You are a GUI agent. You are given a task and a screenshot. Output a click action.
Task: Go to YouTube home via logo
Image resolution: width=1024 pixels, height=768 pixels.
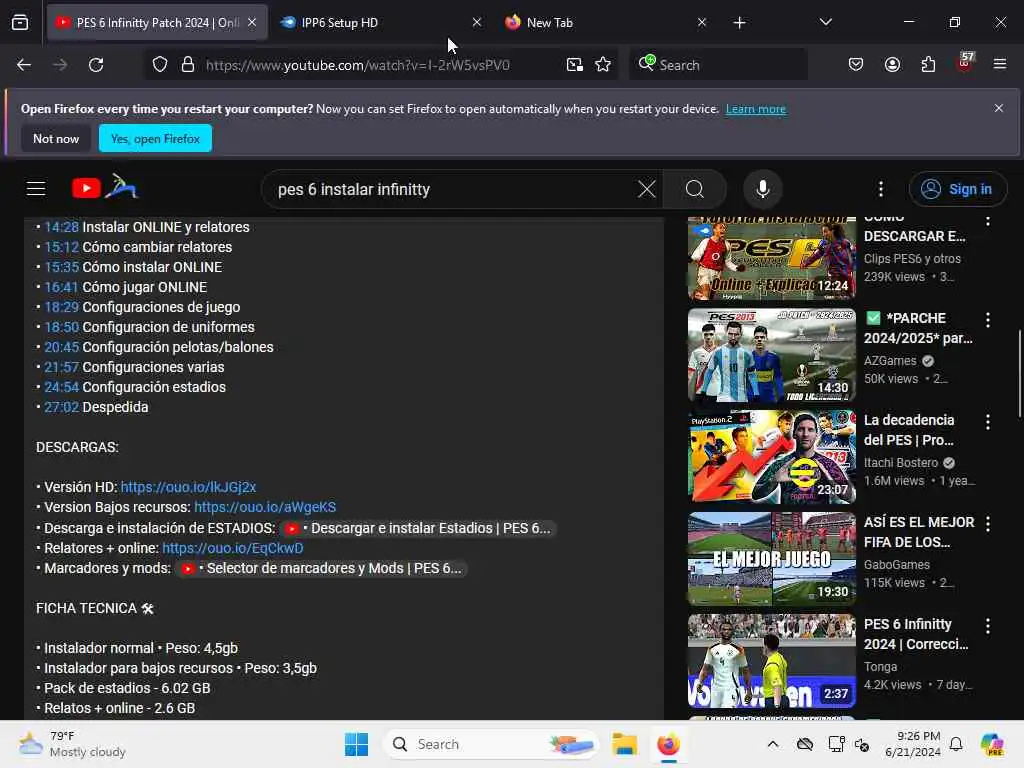tap(105, 187)
